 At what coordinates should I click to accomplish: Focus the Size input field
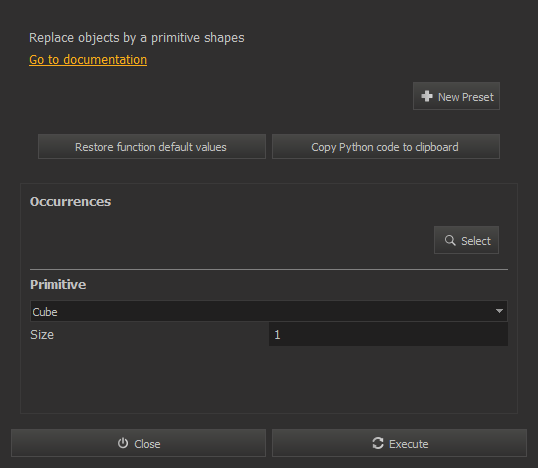(x=388, y=335)
